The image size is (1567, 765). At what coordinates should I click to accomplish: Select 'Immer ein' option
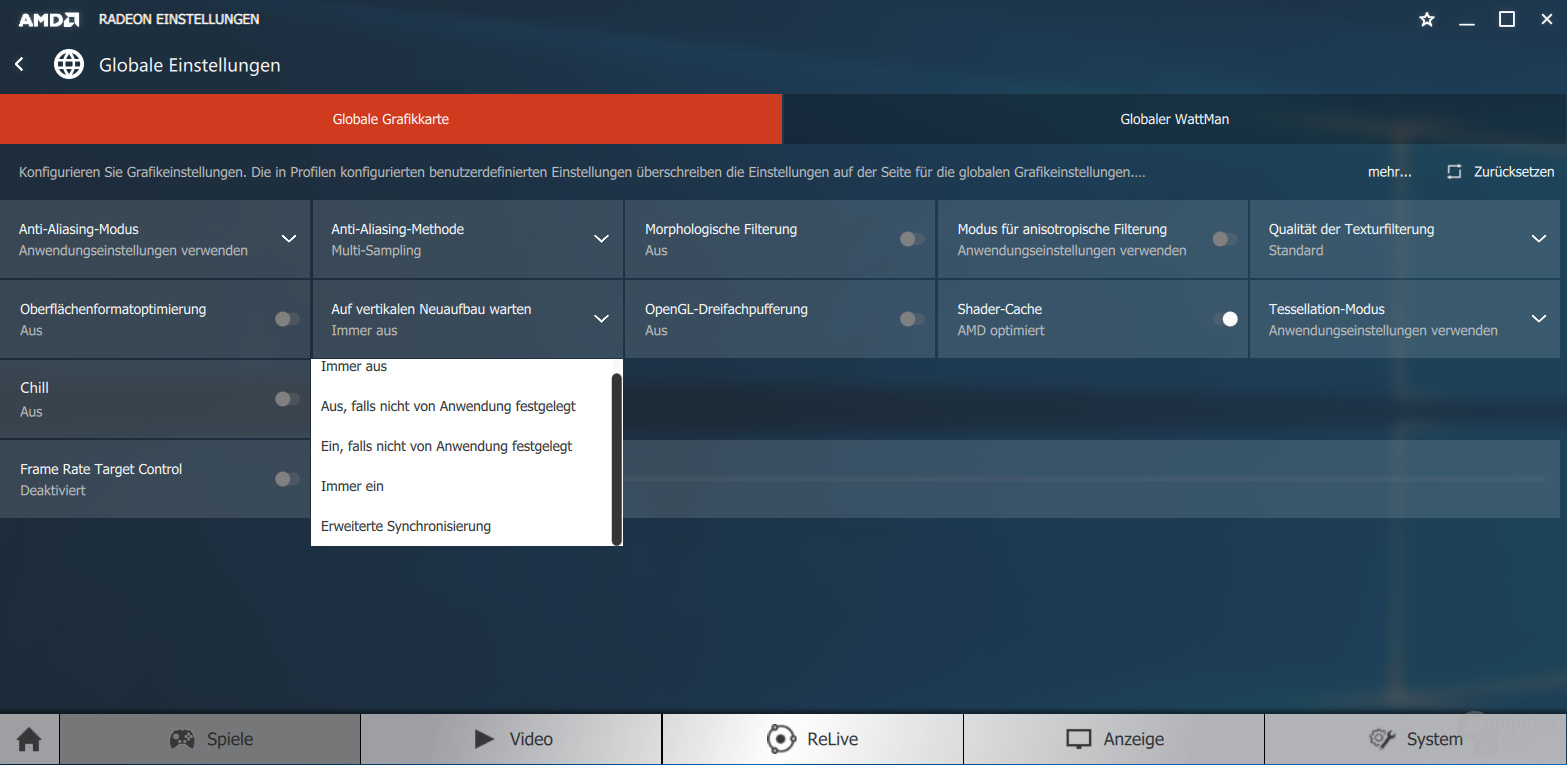[461, 486]
